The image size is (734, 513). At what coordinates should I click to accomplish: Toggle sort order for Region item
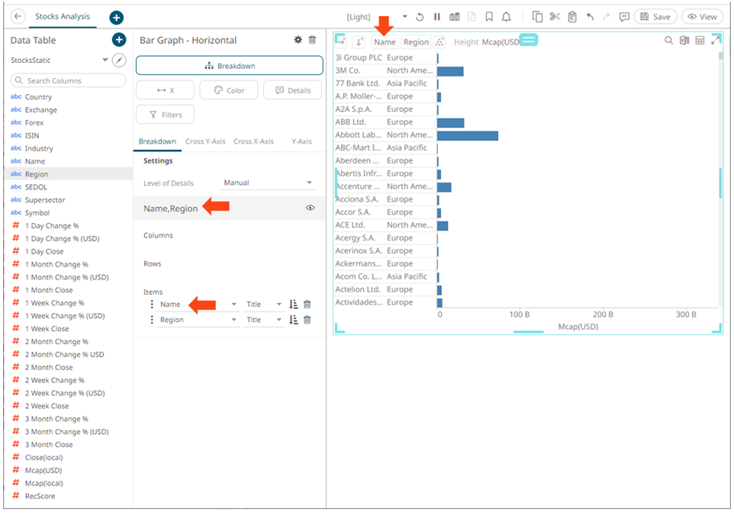point(294,320)
